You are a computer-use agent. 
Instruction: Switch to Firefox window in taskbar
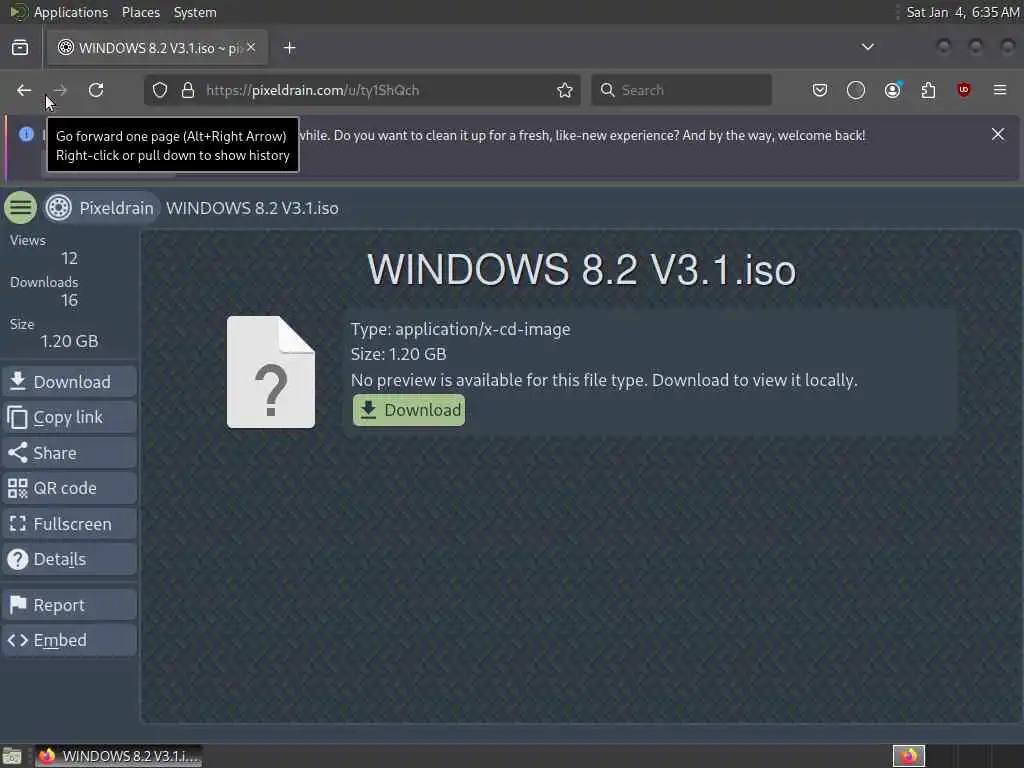[x=118, y=756]
